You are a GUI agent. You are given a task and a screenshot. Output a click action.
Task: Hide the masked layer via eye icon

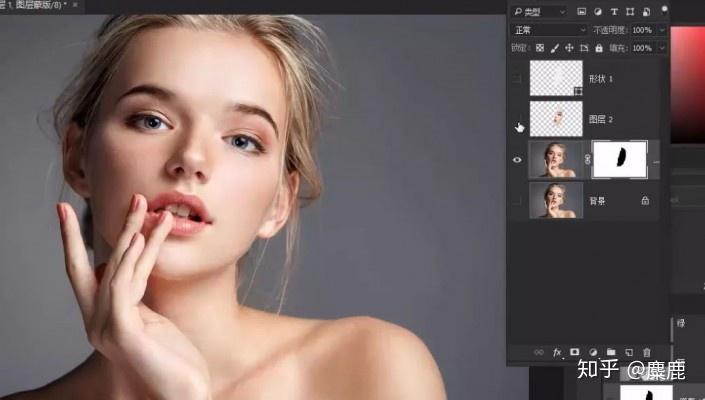517,160
